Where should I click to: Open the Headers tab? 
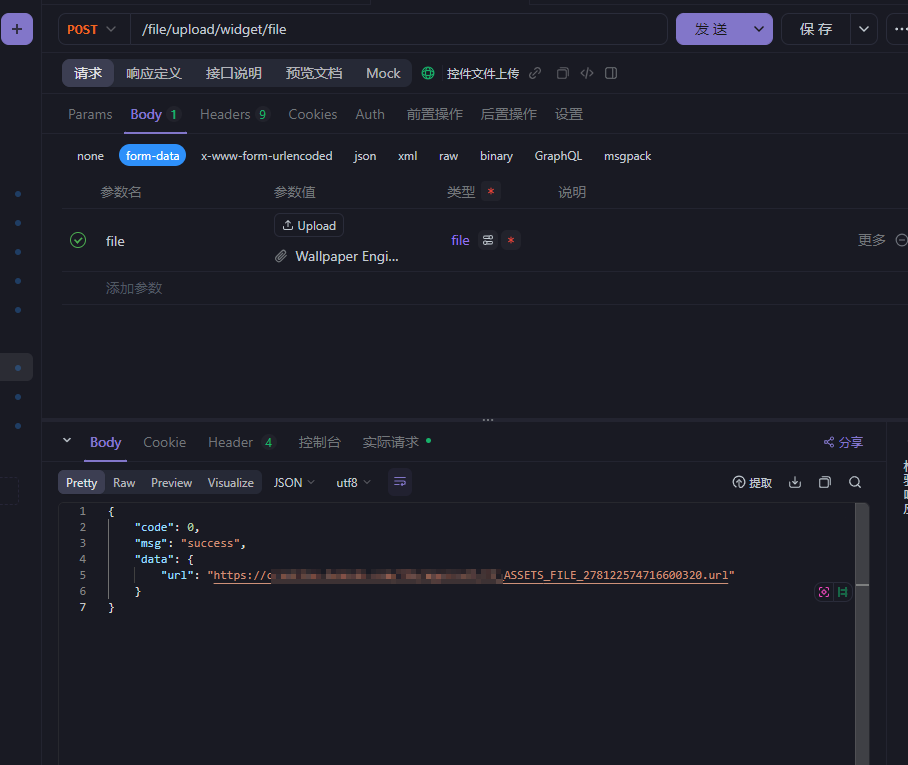[x=235, y=114]
